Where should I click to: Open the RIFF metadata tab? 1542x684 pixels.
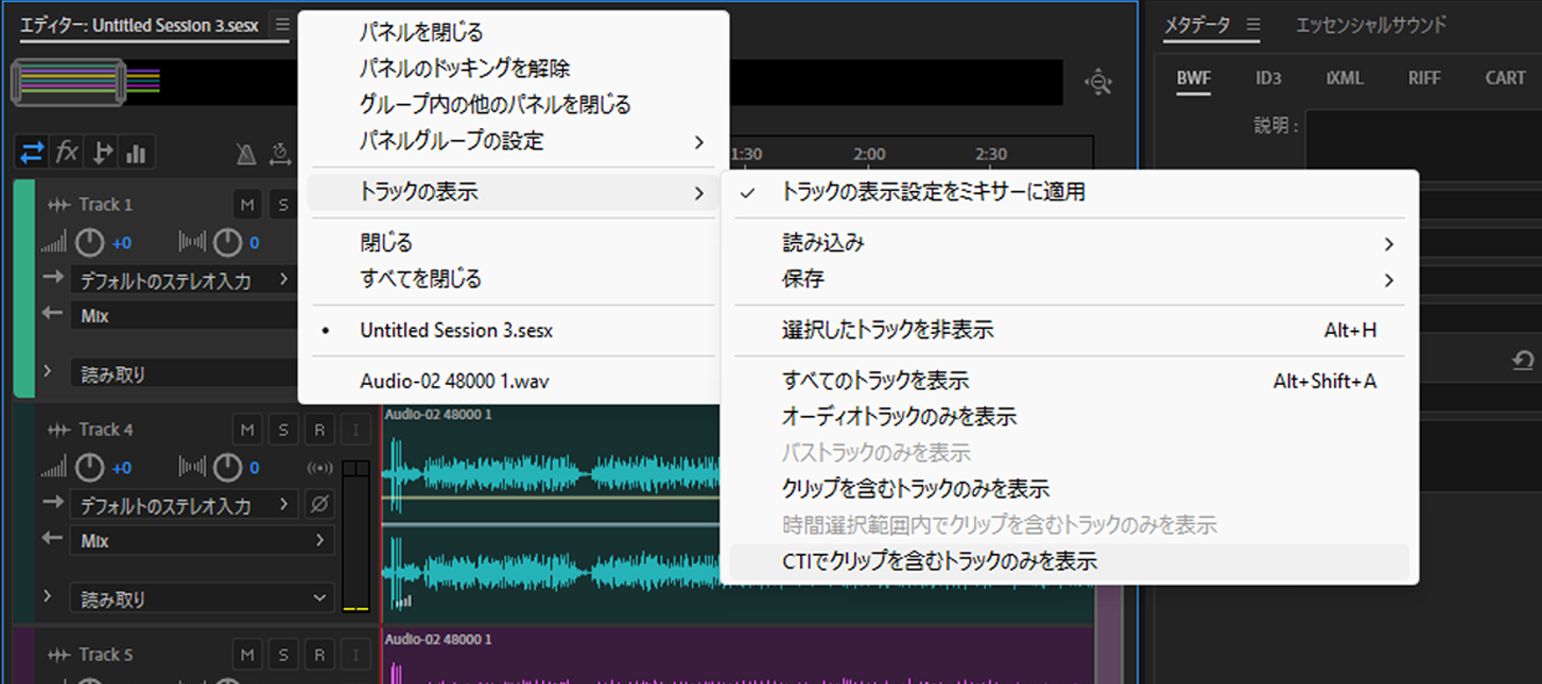(x=1425, y=78)
